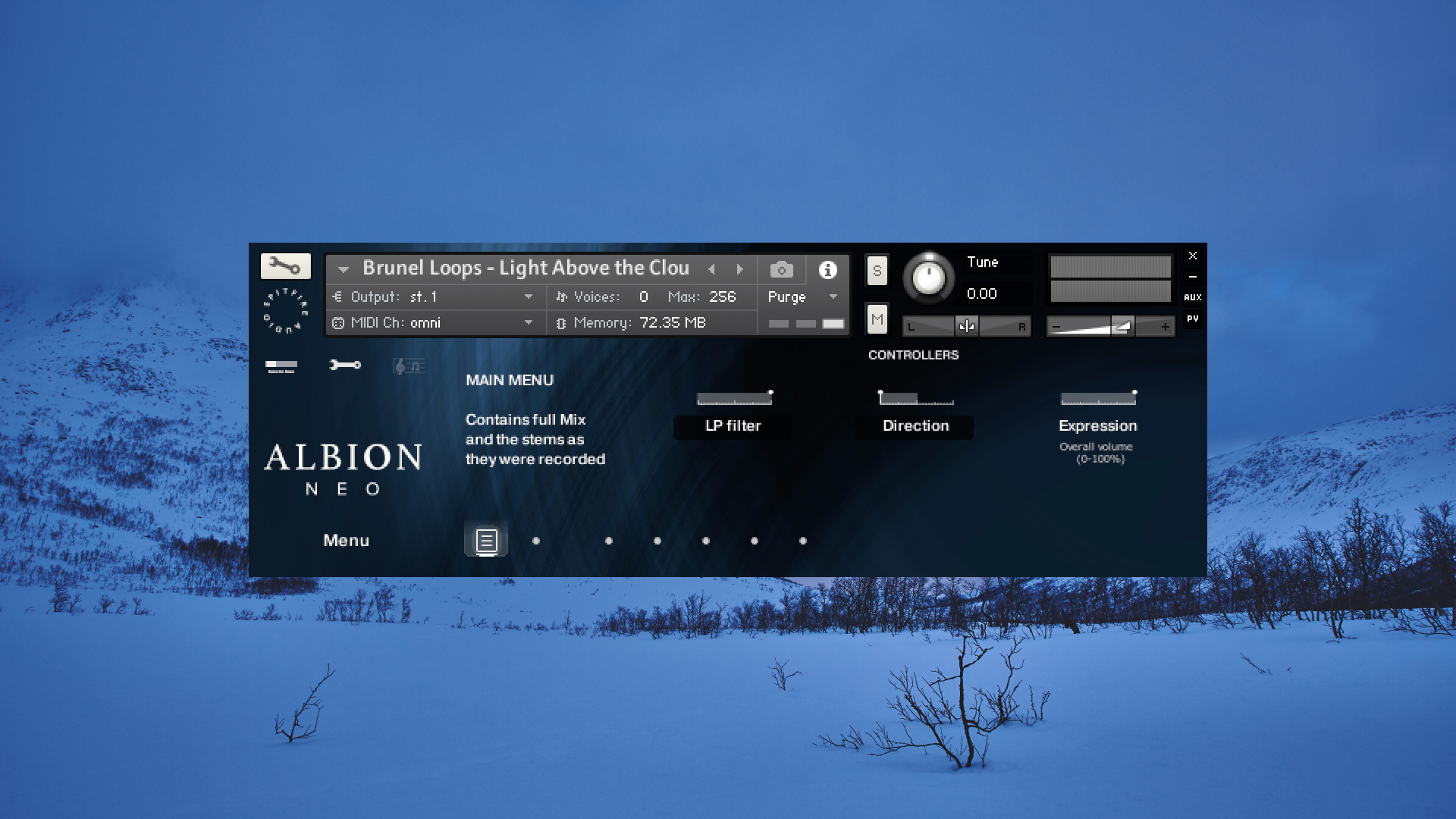Load previous instrument with left arrow

click(x=711, y=269)
